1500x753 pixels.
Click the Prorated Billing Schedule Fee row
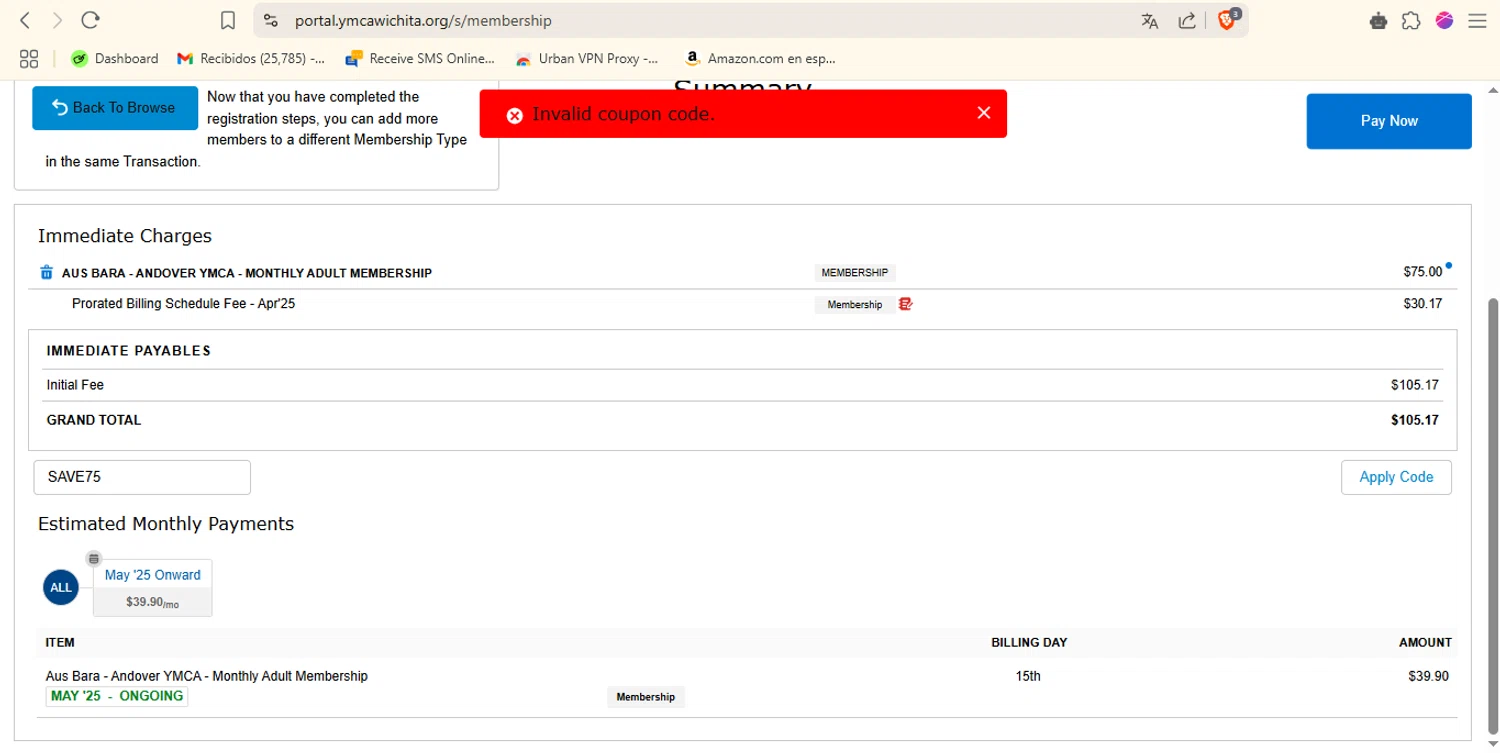[742, 304]
